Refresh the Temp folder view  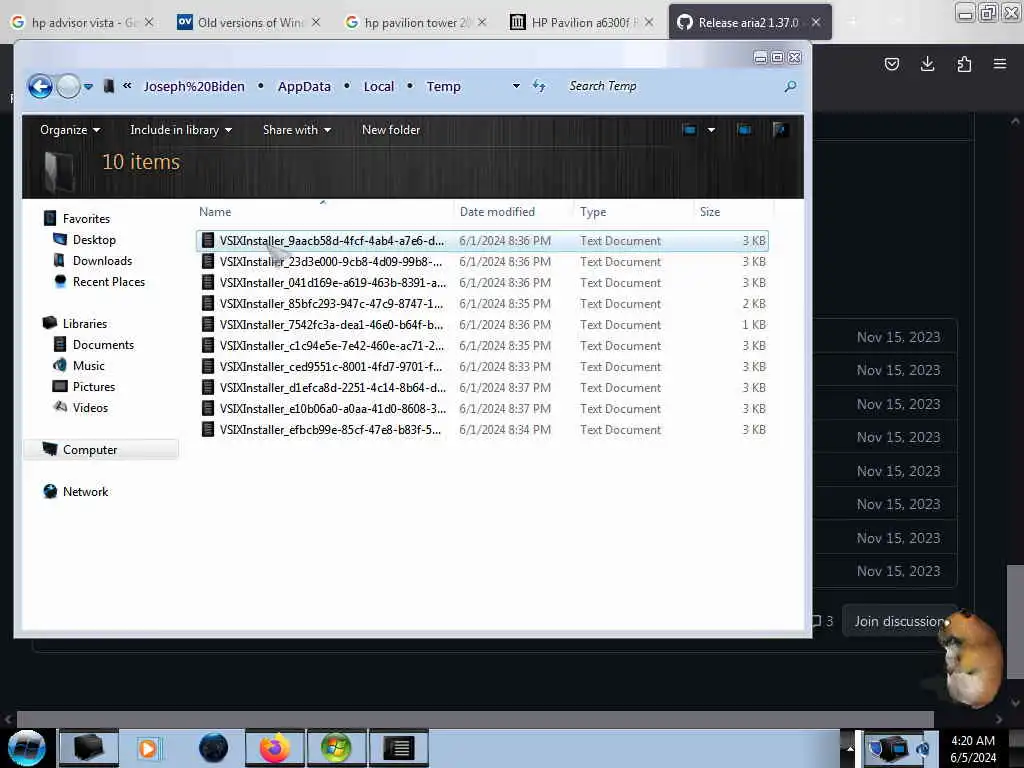(539, 86)
